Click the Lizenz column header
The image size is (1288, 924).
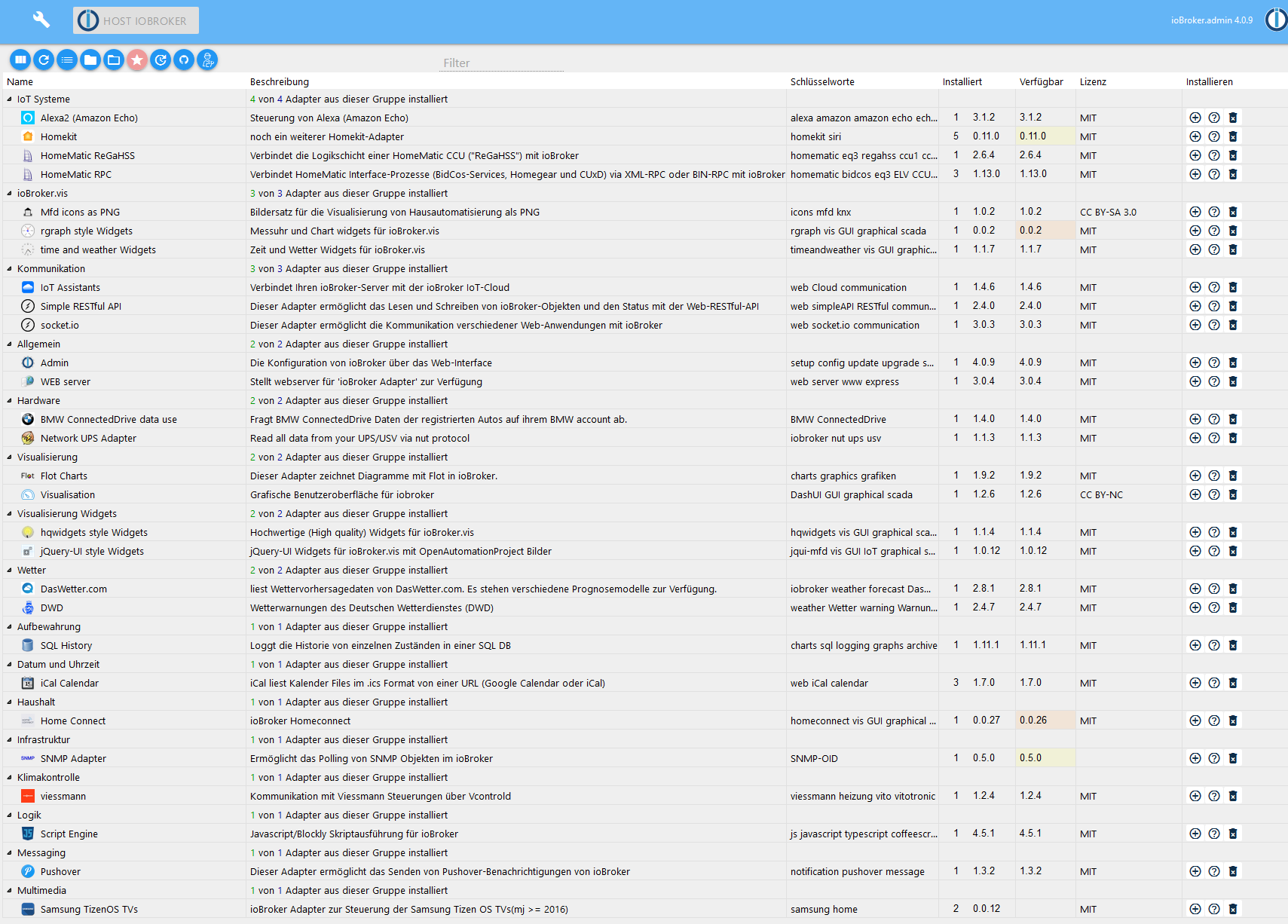click(x=1093, y=82)
